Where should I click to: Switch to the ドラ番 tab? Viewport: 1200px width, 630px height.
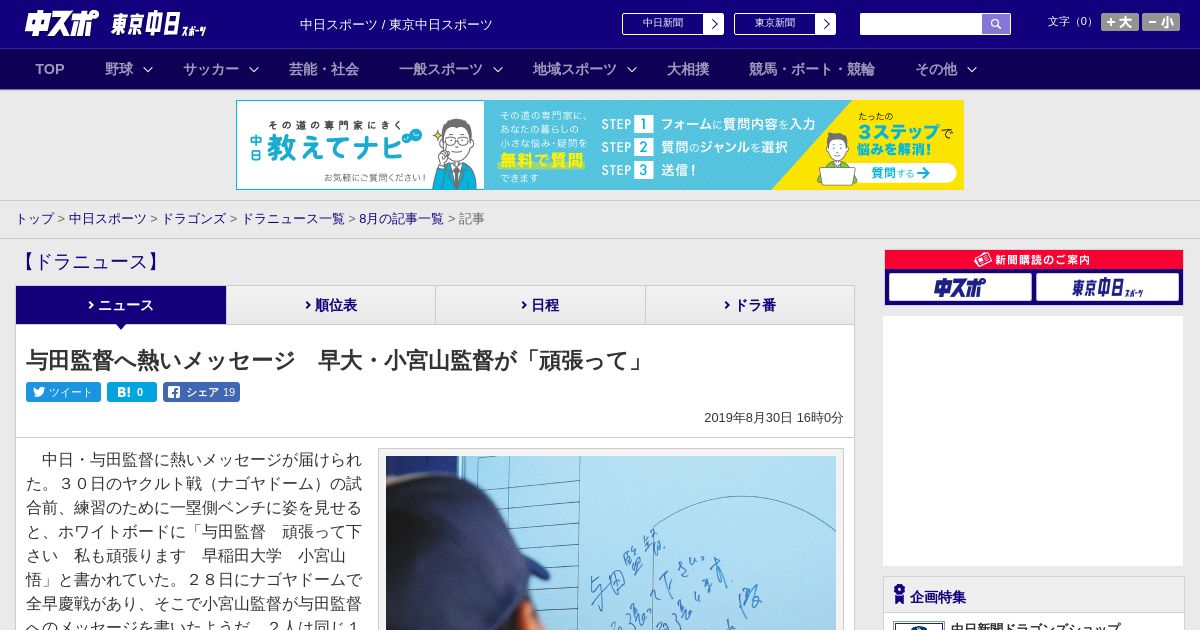click(x=750, y=305)
